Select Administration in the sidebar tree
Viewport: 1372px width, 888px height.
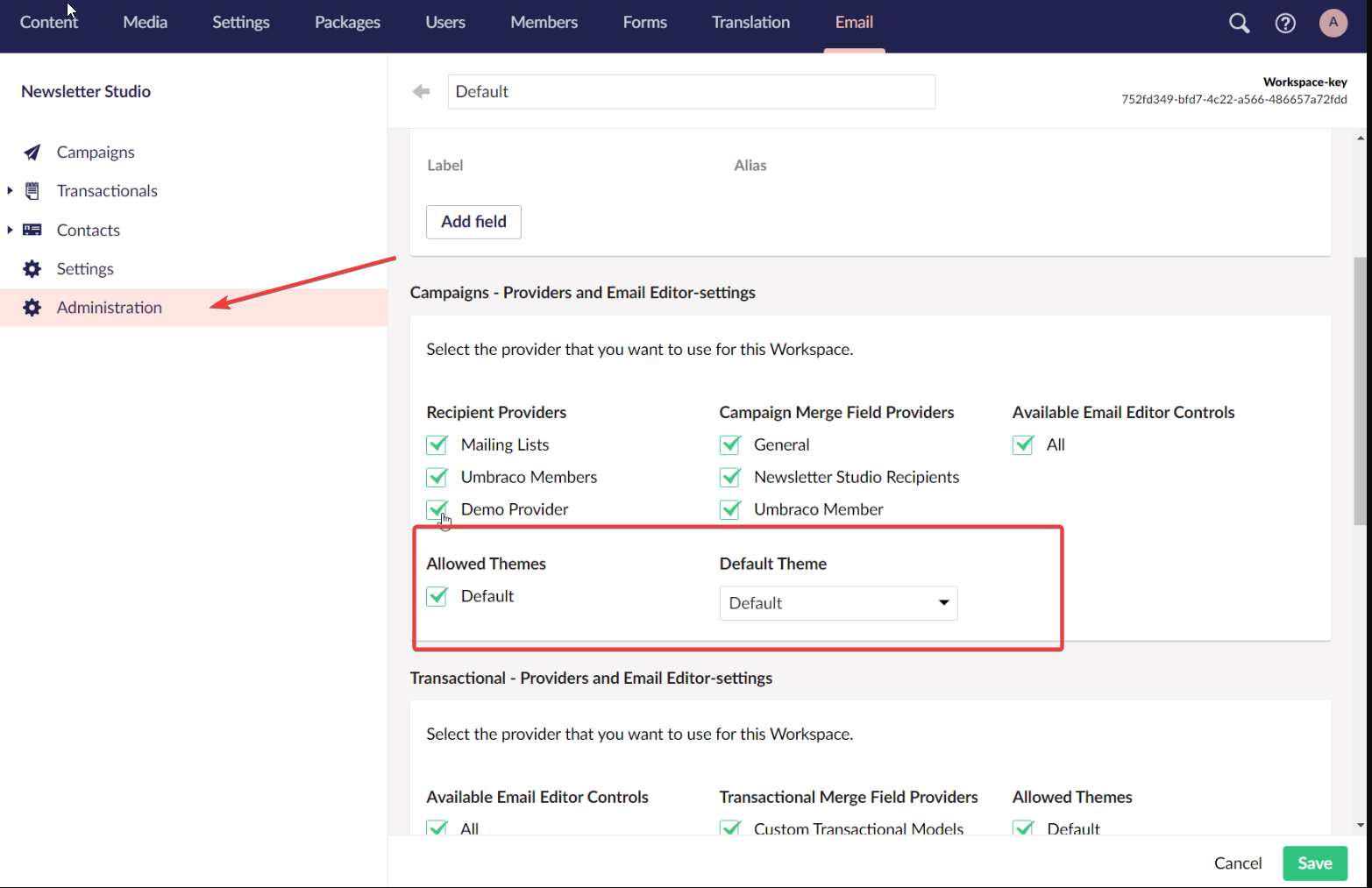110,308
